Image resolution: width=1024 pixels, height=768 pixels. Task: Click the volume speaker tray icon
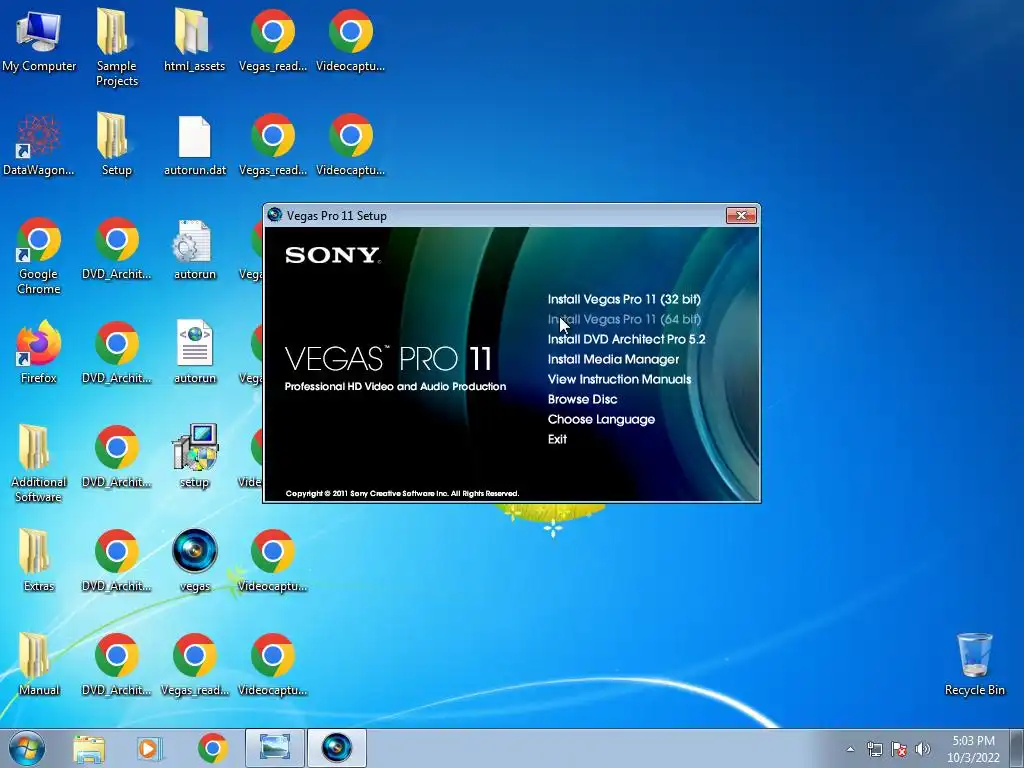(923, 749)
